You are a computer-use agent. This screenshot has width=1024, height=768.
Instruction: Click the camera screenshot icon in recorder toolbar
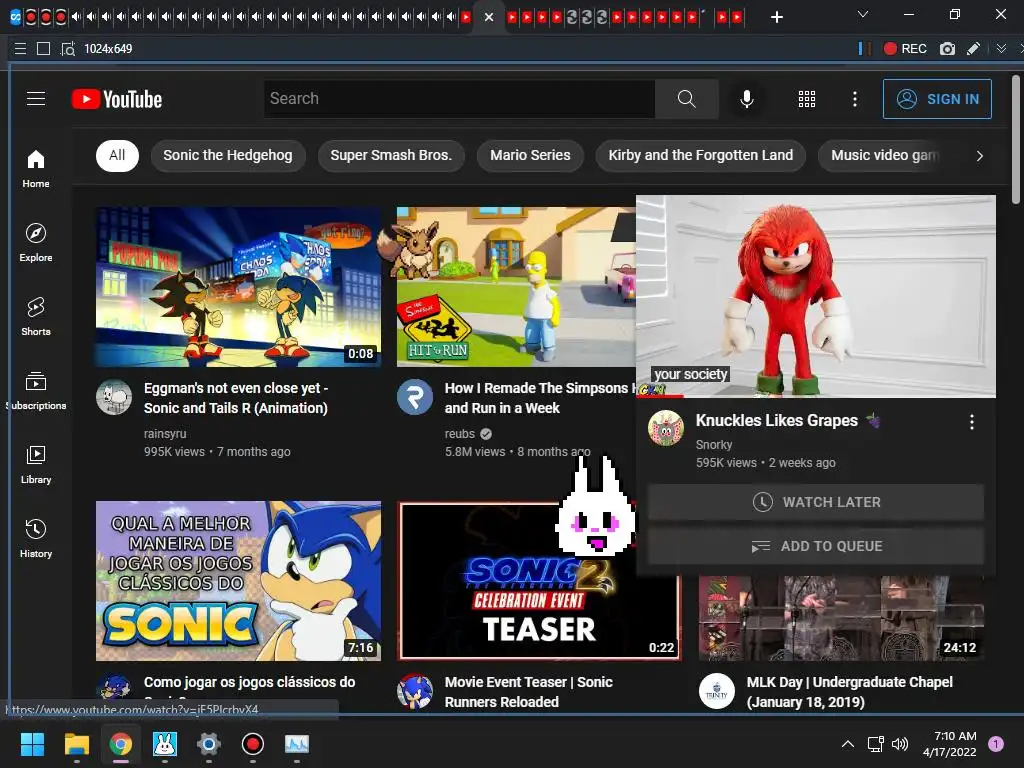click(947, 48)
